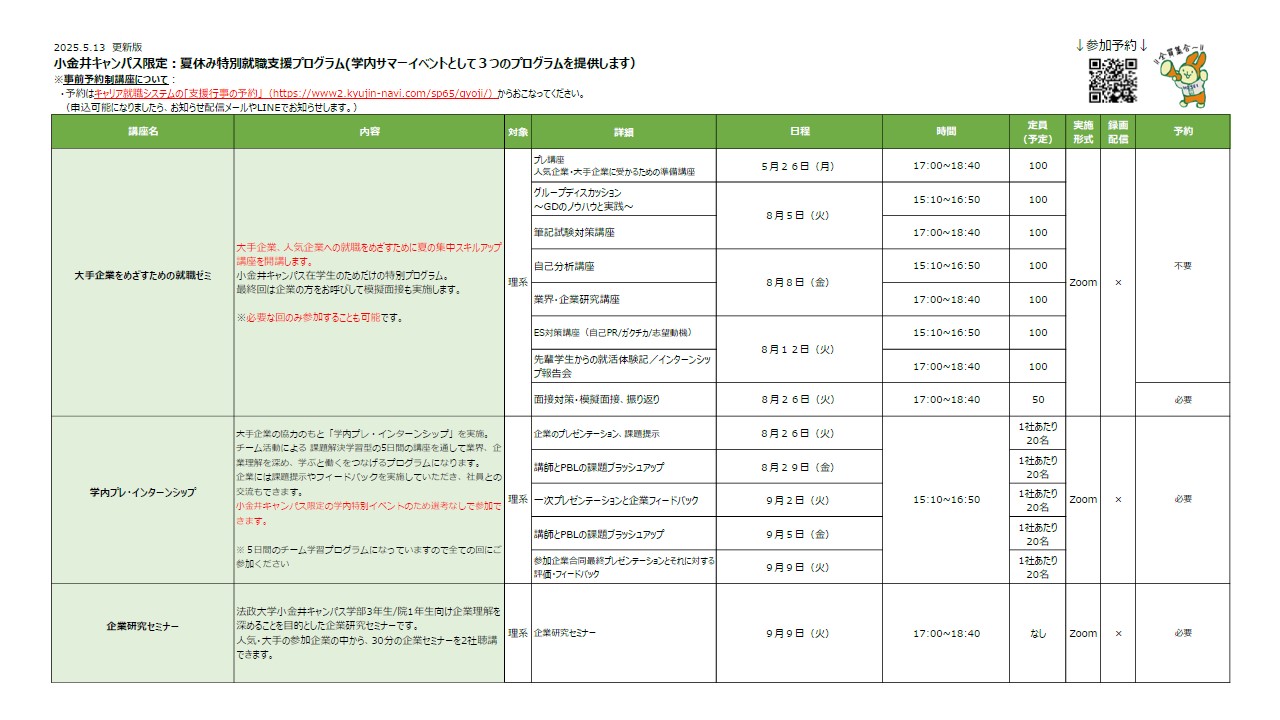Click the date 8月12日(火)
This screenshot has width=1280, height=720.
(x=798, y=349)
